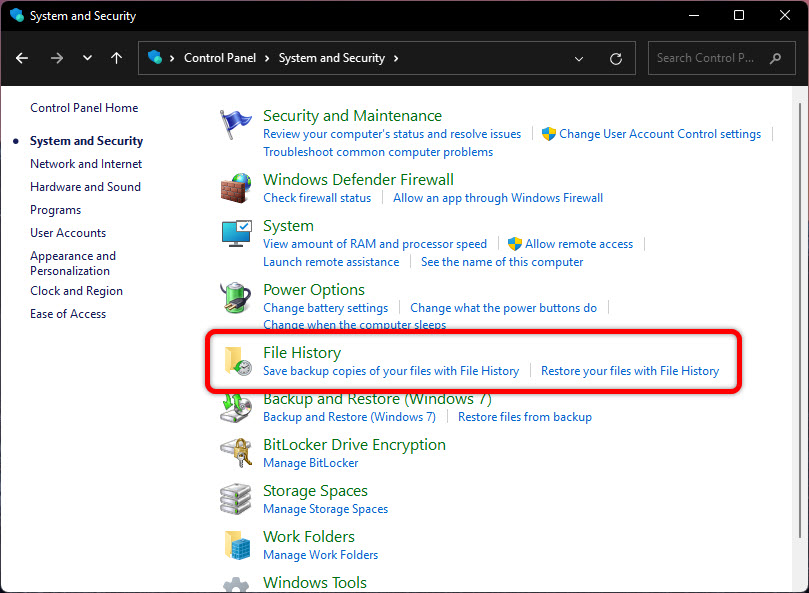This screenshot has height=593, width=809.
Task: Click Troubleshoot common computer problems
Action: 378,152
